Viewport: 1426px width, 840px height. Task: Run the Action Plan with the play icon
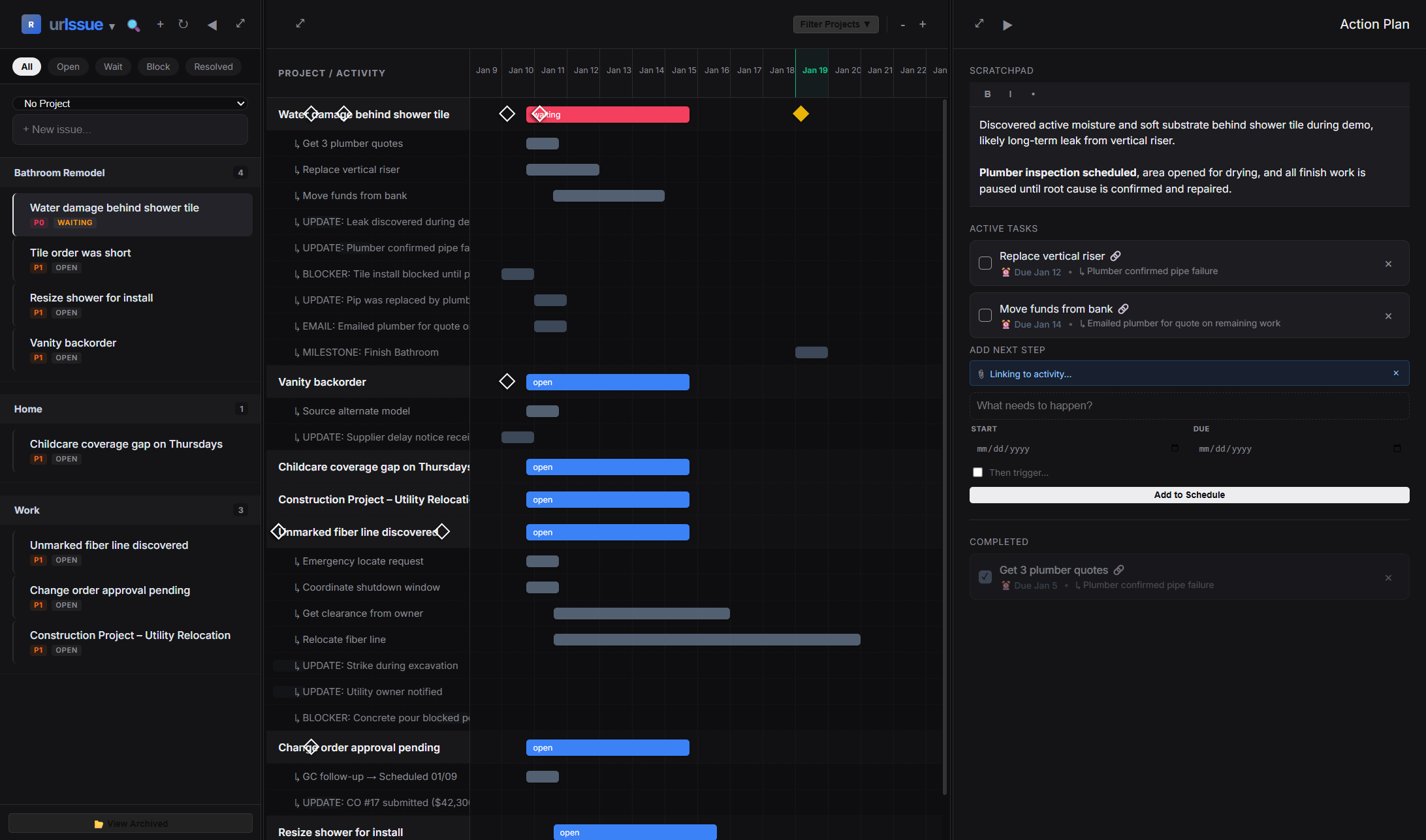click(1007, 25)
